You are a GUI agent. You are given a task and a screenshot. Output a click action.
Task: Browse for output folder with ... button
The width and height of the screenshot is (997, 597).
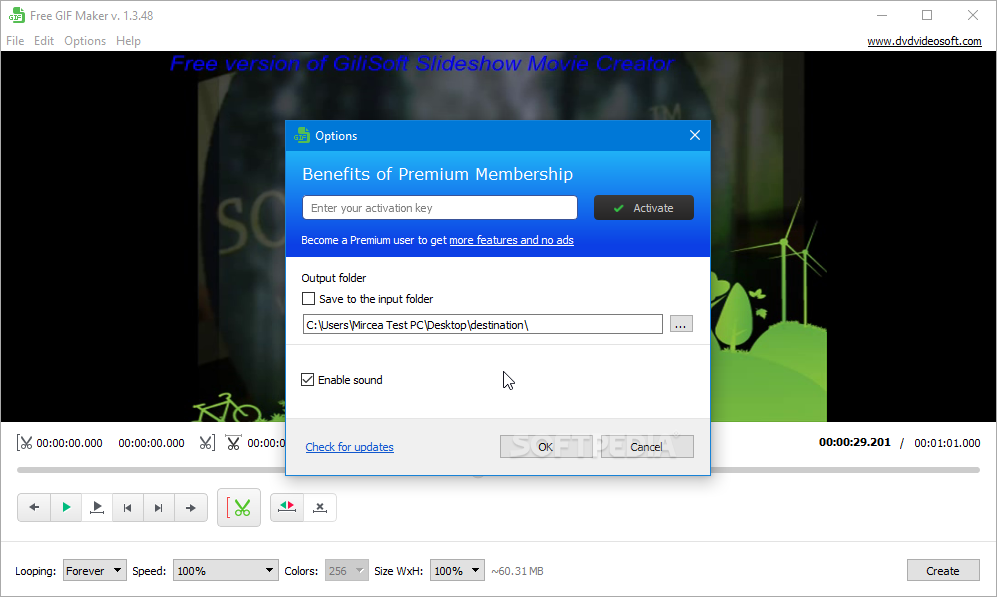[x=681, y=324]
